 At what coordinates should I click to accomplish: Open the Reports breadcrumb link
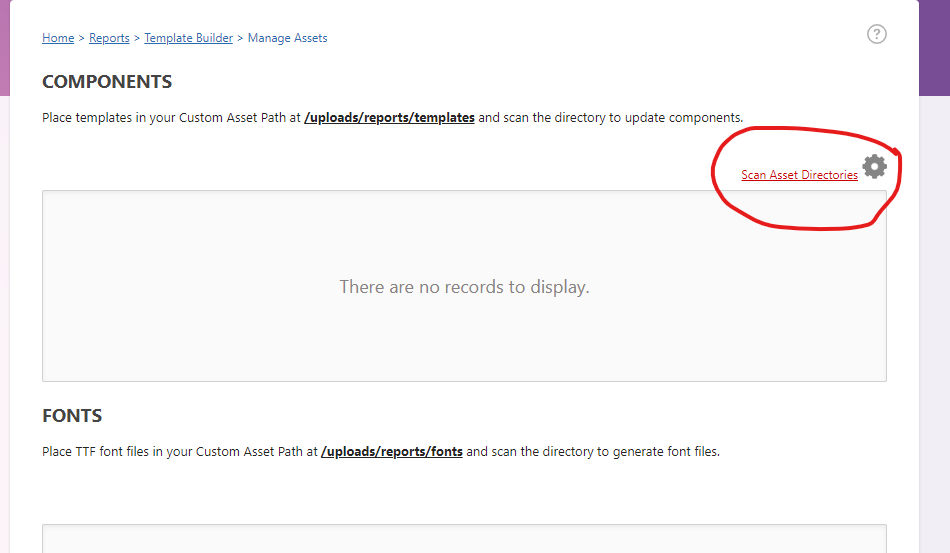pos(109,38)
